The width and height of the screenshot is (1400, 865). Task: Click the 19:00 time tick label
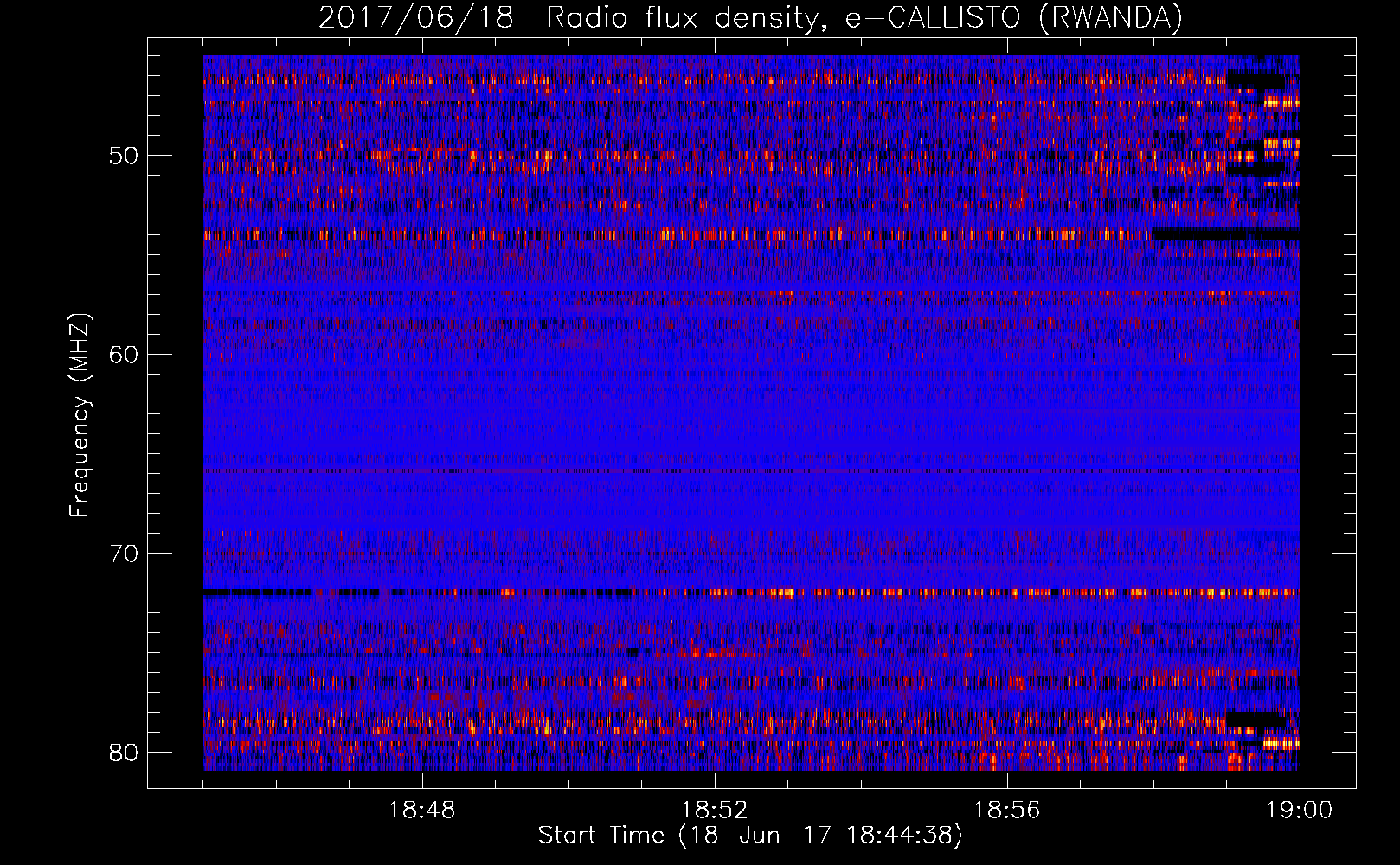[1300, 811]
